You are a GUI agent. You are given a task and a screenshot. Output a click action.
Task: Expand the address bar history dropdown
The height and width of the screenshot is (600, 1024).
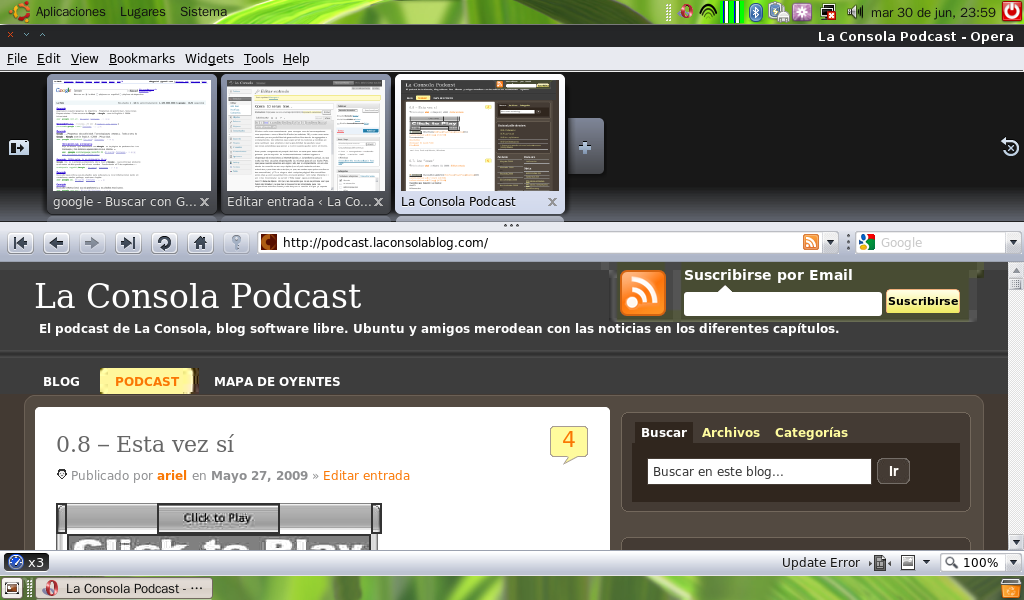[x=830, y=242]
